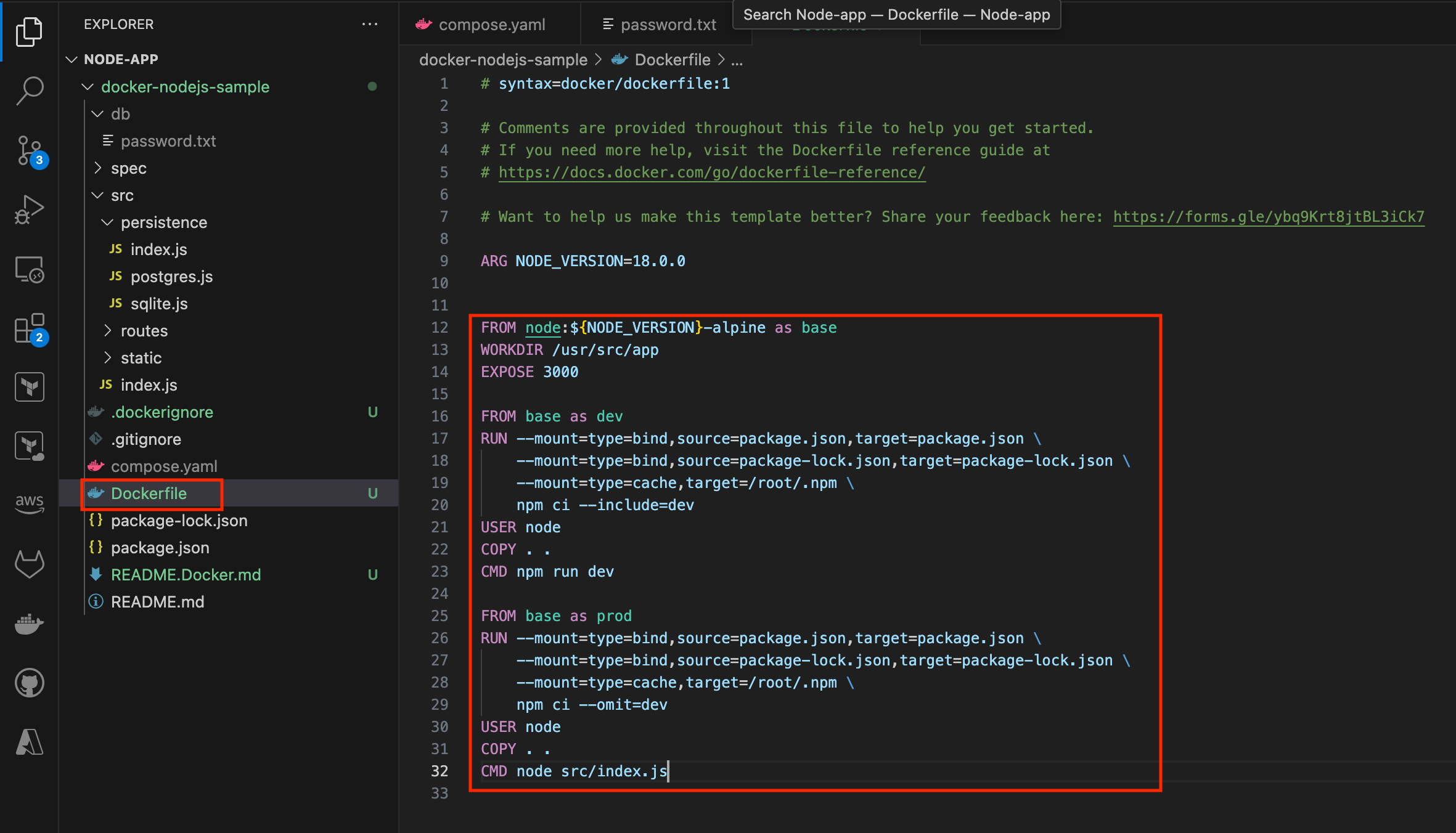
Task: Open index.js under persistence folder
Action: pos(158,250)
